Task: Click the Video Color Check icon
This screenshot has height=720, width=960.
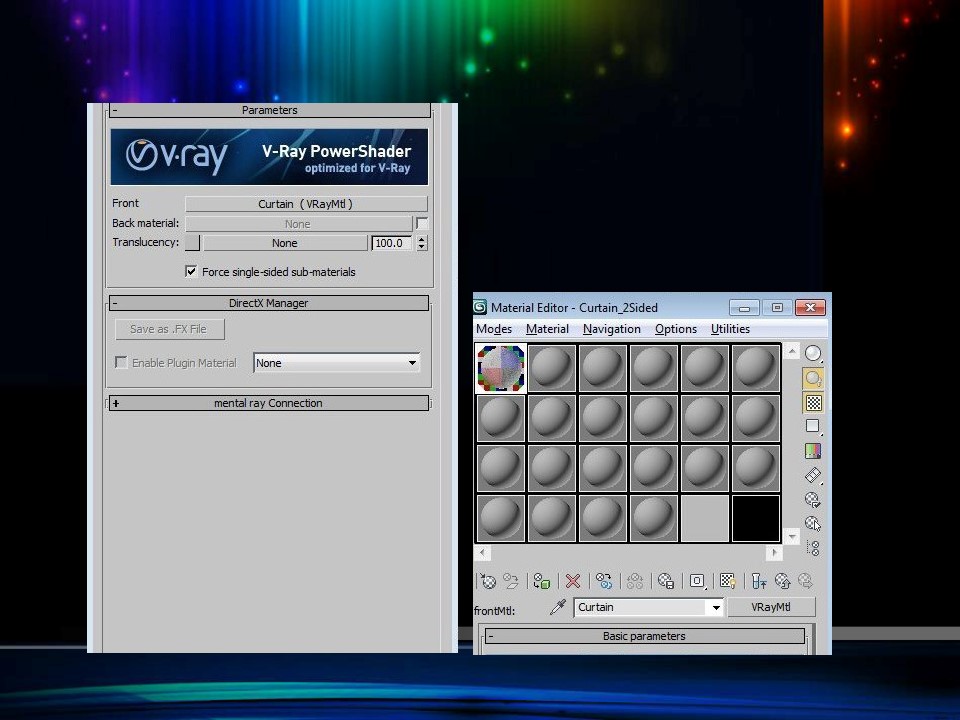Action: point(812,451)
